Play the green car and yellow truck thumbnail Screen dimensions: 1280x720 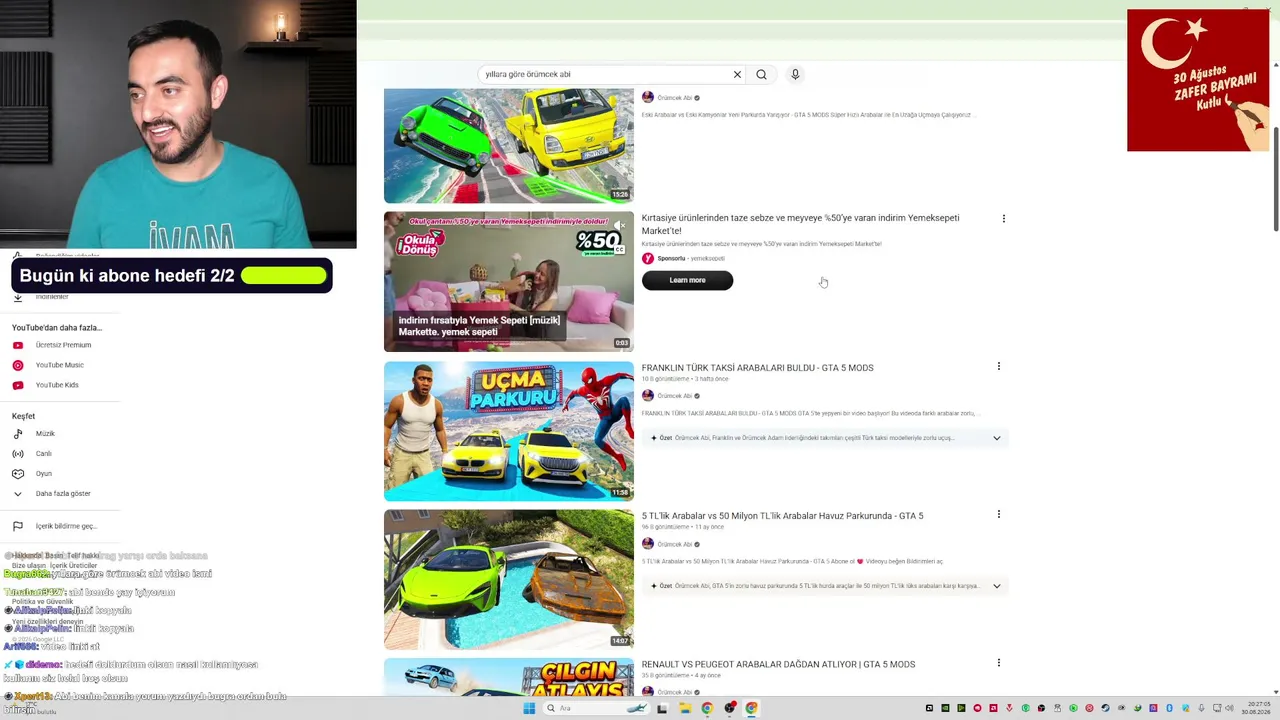[x=509, y=146]
